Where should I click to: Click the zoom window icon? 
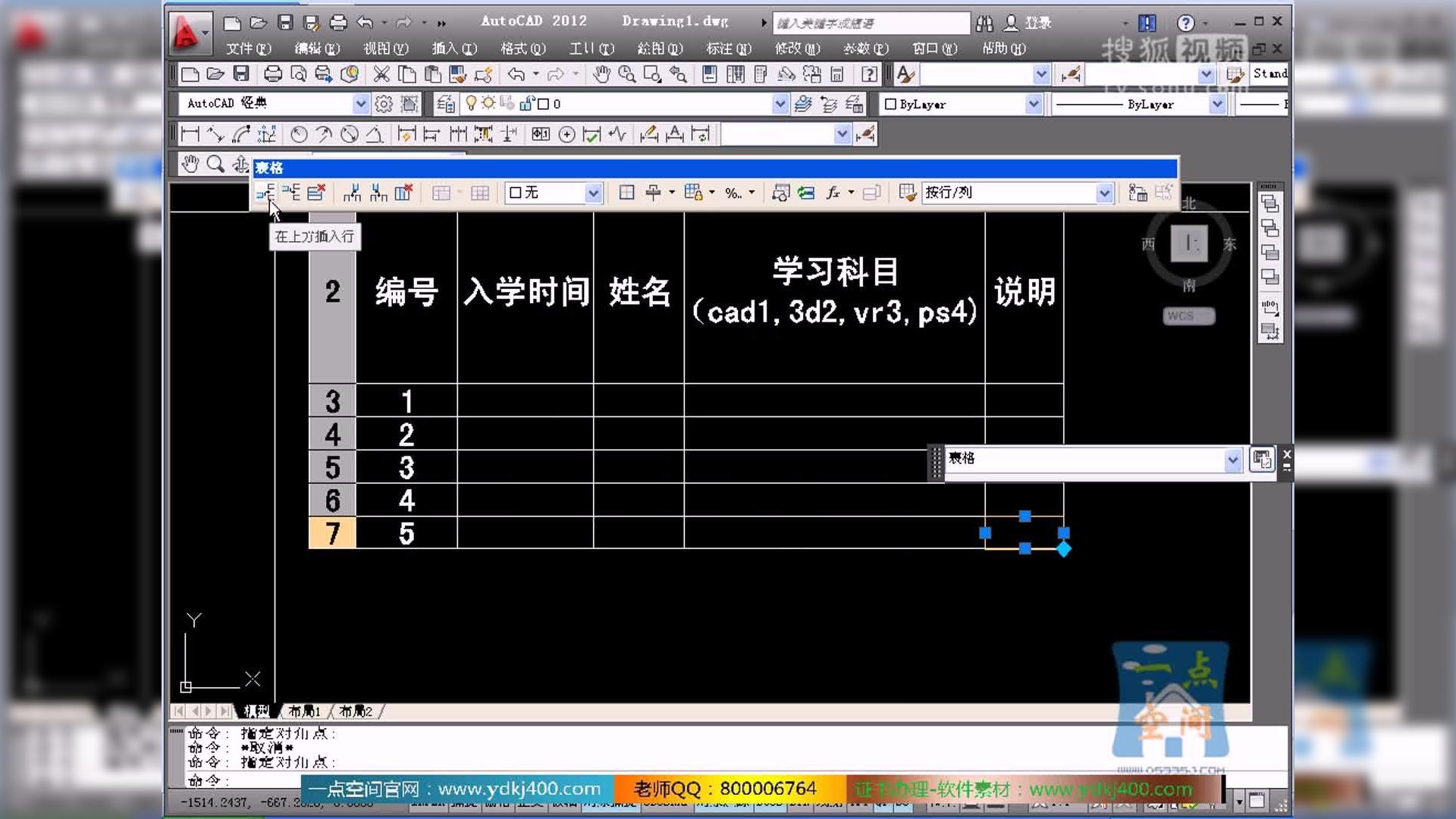[x=651, y=74]
